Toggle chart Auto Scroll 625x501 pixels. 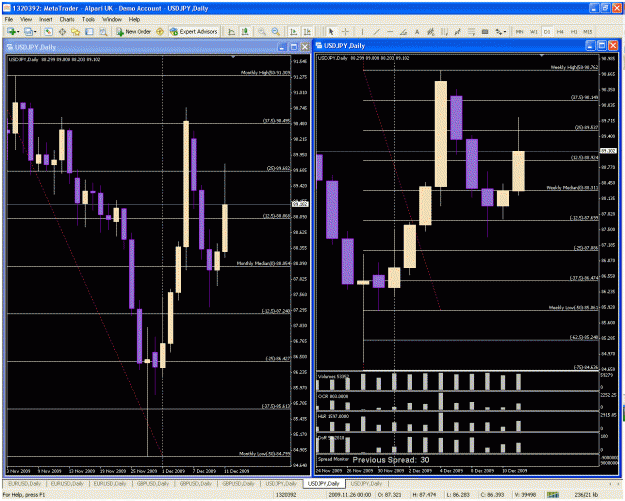tap(293, 31)
